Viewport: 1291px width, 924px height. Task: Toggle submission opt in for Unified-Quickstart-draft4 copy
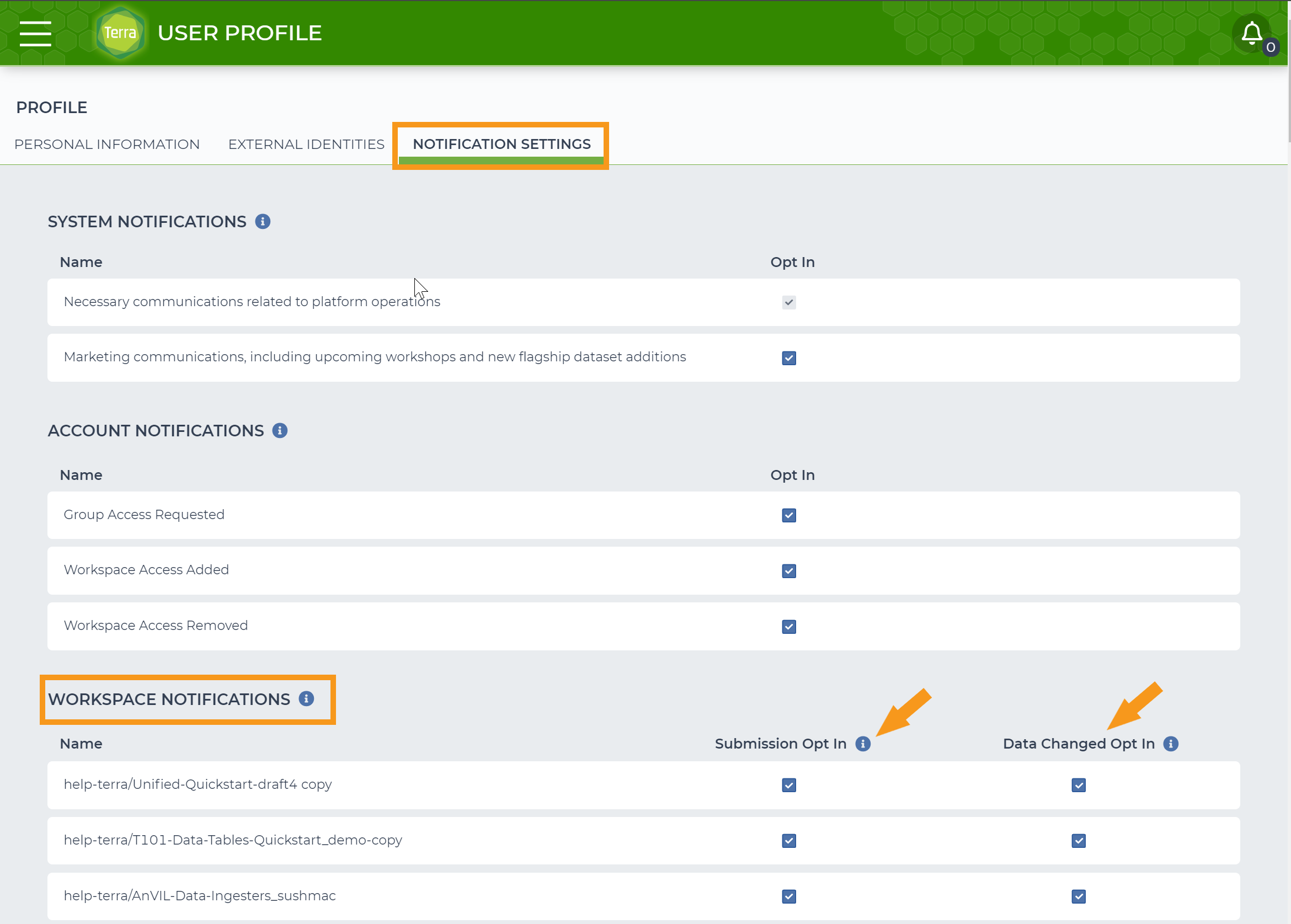[789, 785]
